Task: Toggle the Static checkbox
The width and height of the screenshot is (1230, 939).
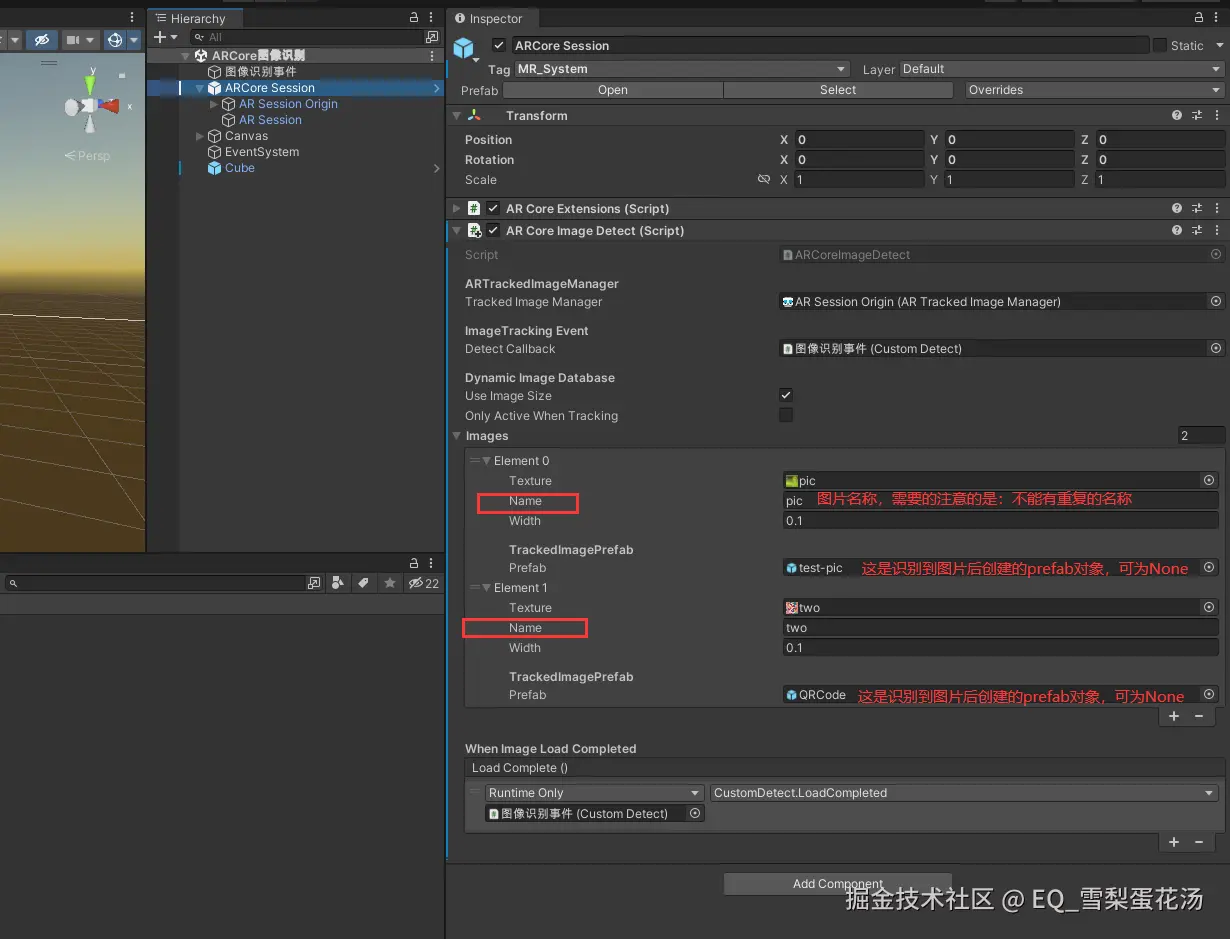Action: (1160, 45)
